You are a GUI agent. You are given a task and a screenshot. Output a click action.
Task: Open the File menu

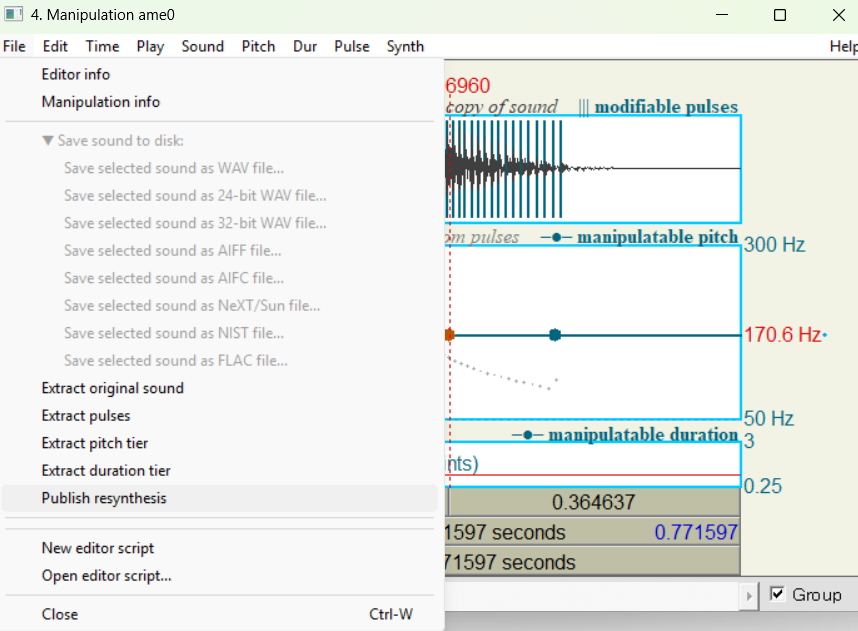click(14, 47)
